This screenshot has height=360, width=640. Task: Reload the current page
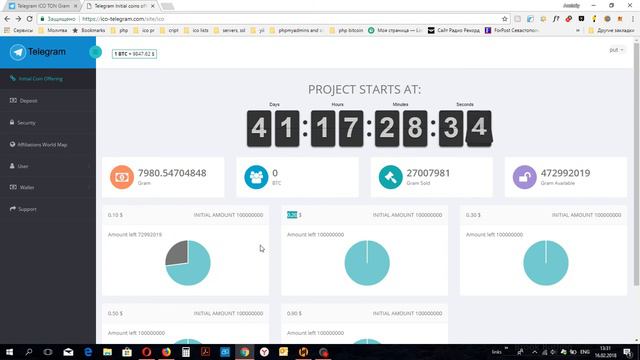29,19
